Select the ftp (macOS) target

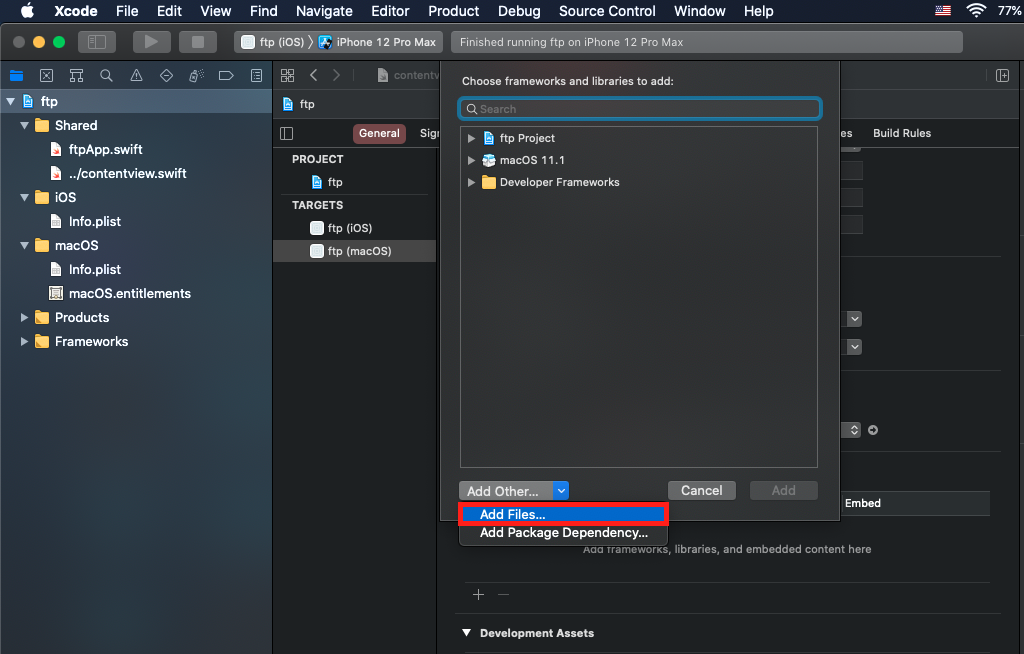pyautogui.click(x=355, y=251)
